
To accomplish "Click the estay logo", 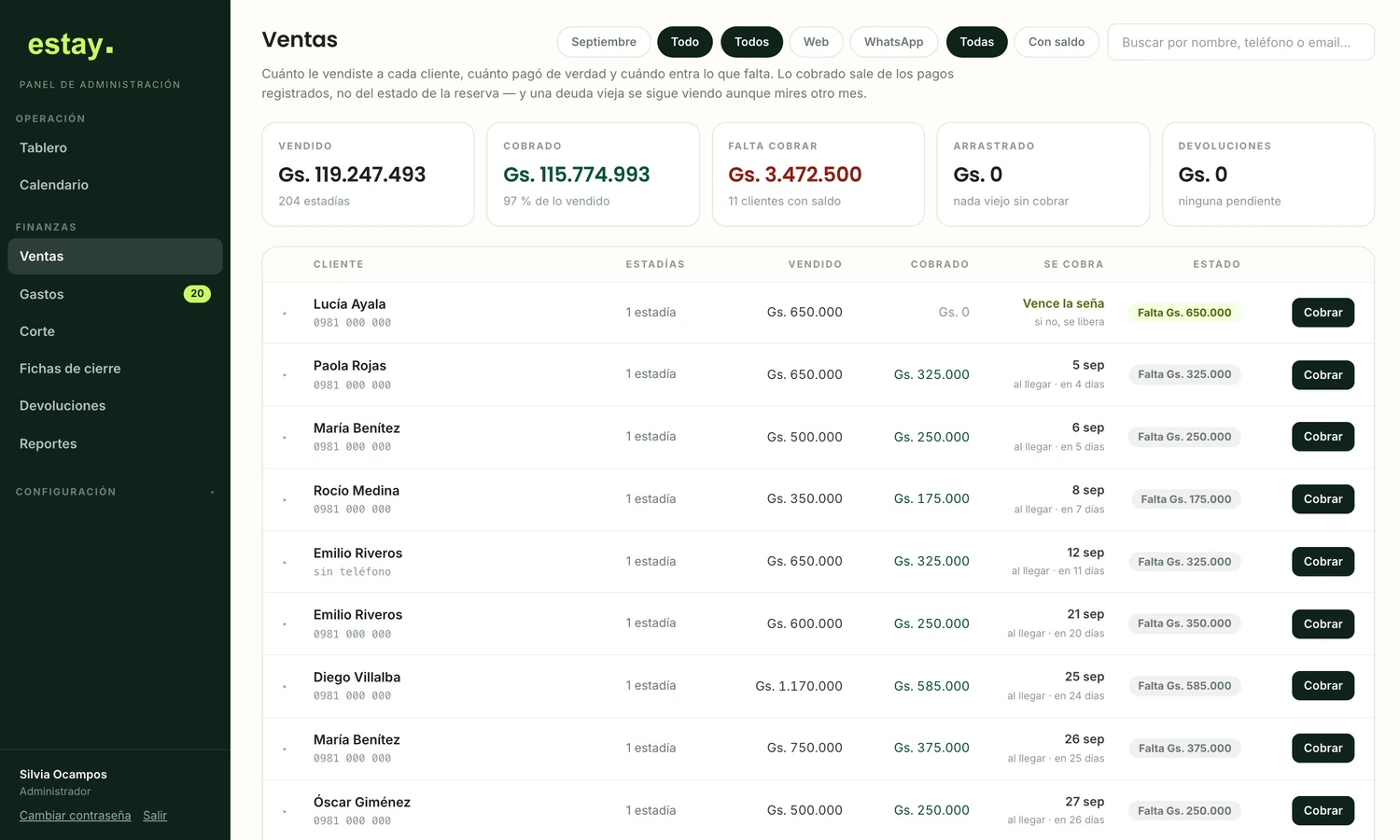I will pos(70,44).
